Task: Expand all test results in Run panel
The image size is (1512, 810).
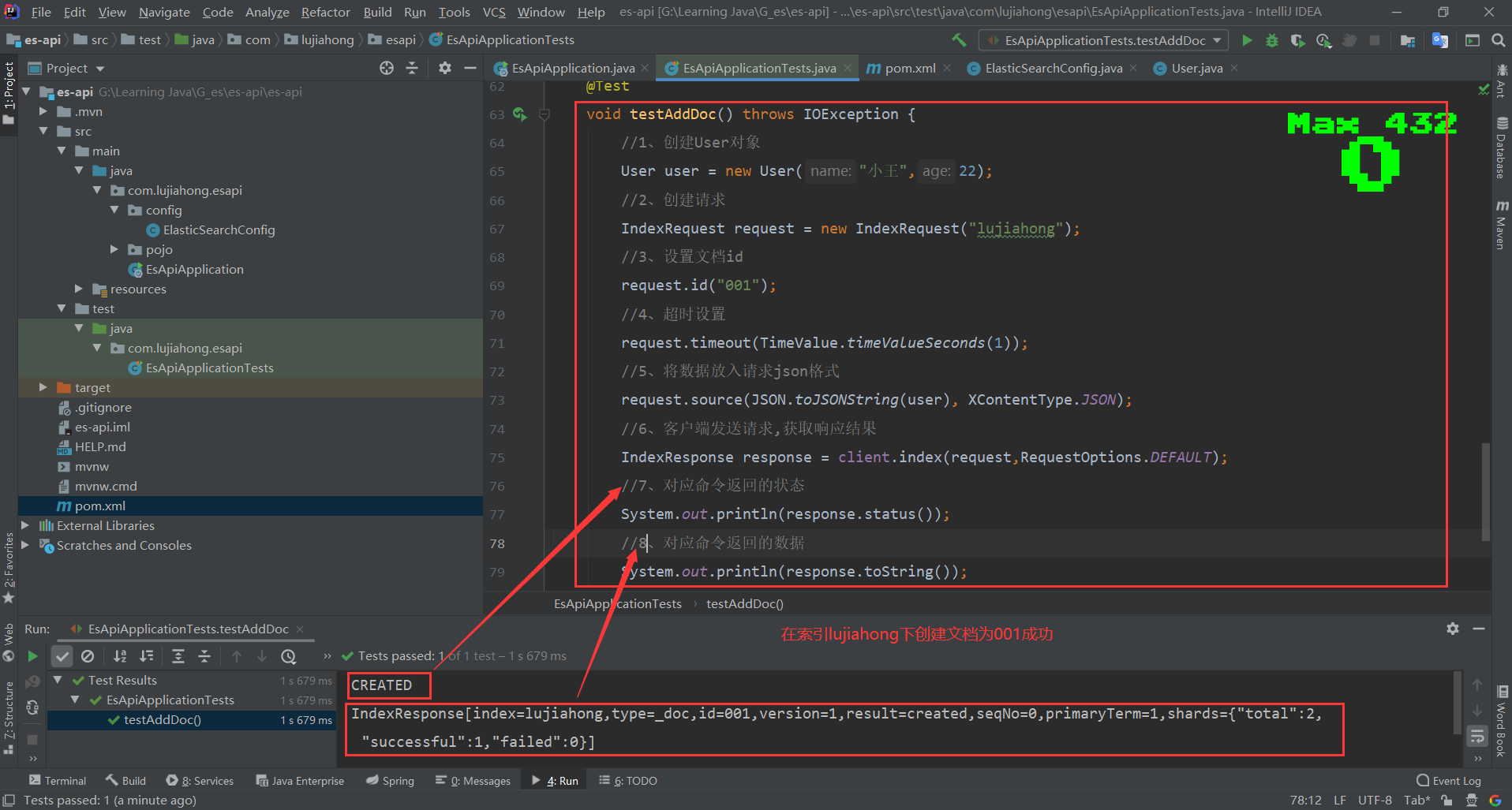Action: [178, 656]
